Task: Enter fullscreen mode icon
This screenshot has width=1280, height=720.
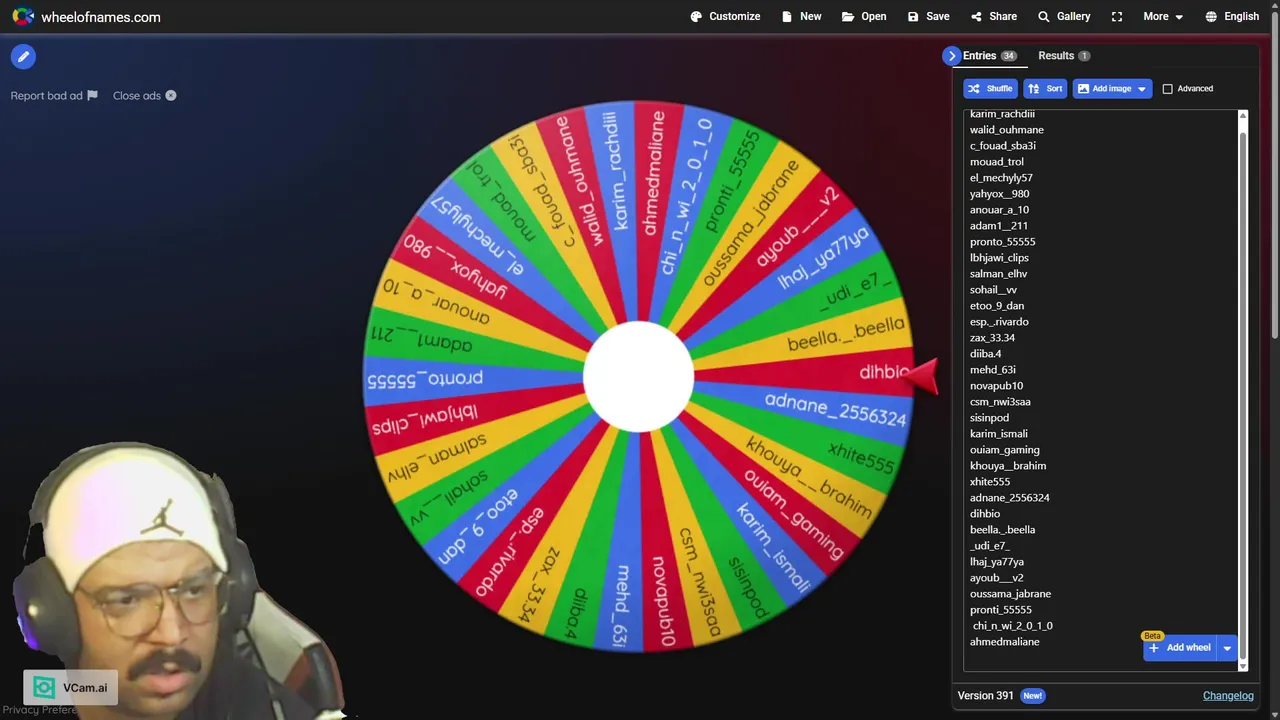Action: pyautogui.click(x=1117, y=16)
